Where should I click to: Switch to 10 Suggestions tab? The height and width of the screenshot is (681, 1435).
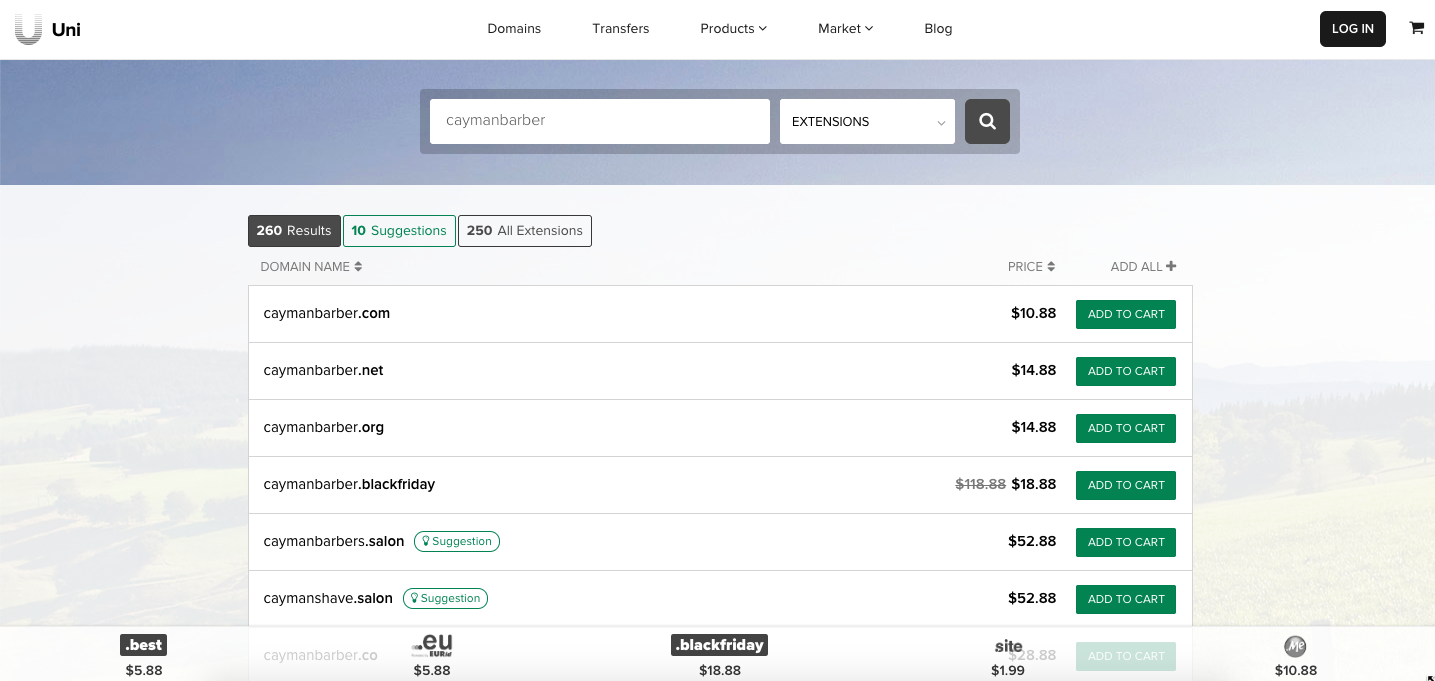399,230
